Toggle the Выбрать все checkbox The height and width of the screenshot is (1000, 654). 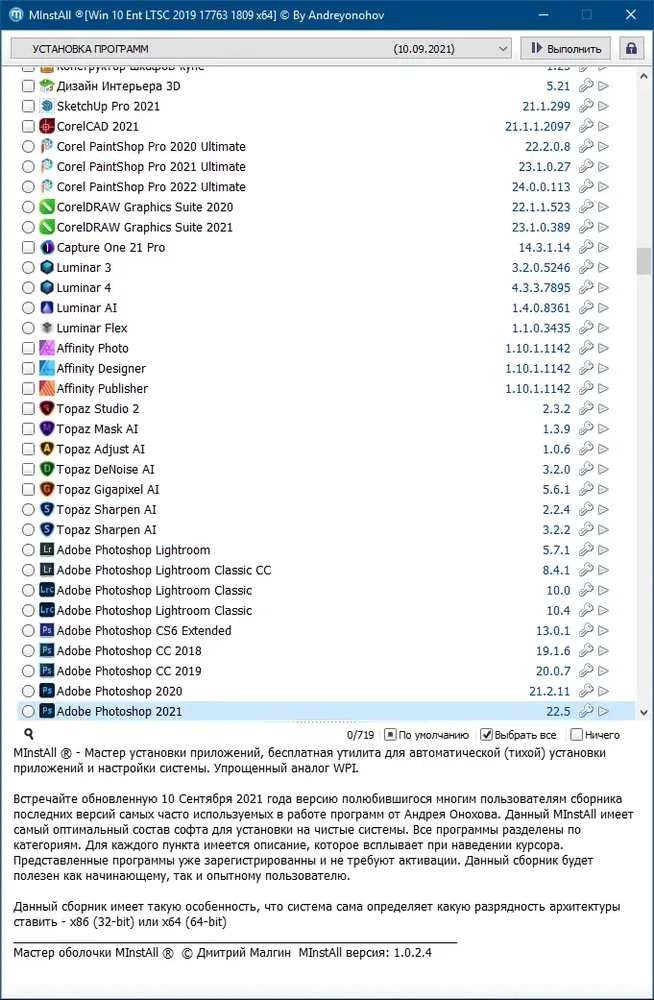pos(486,735)
